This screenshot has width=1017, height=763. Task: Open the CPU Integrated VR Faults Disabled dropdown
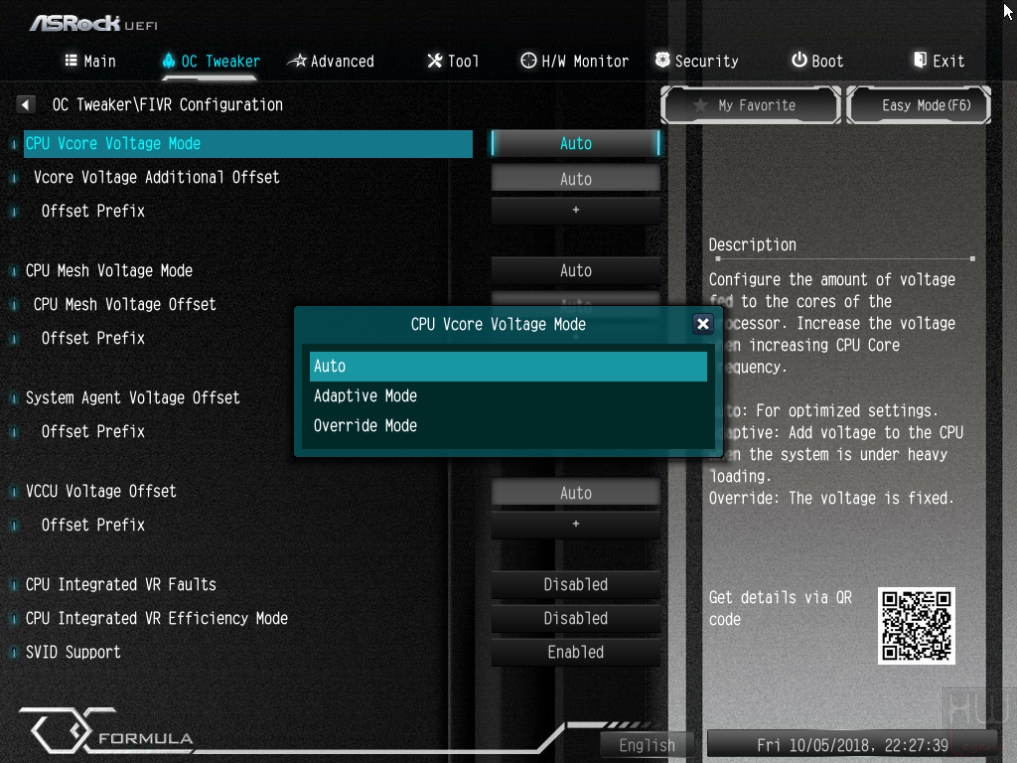point(575,585)
